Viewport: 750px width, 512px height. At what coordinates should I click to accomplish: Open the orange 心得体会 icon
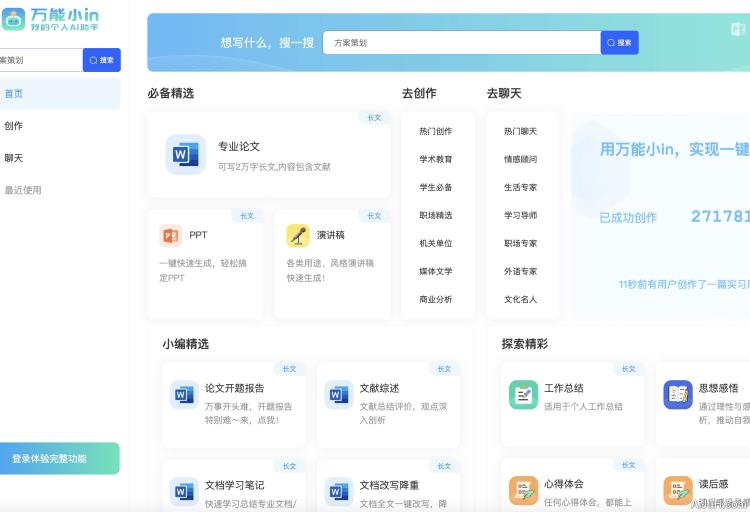523,490
